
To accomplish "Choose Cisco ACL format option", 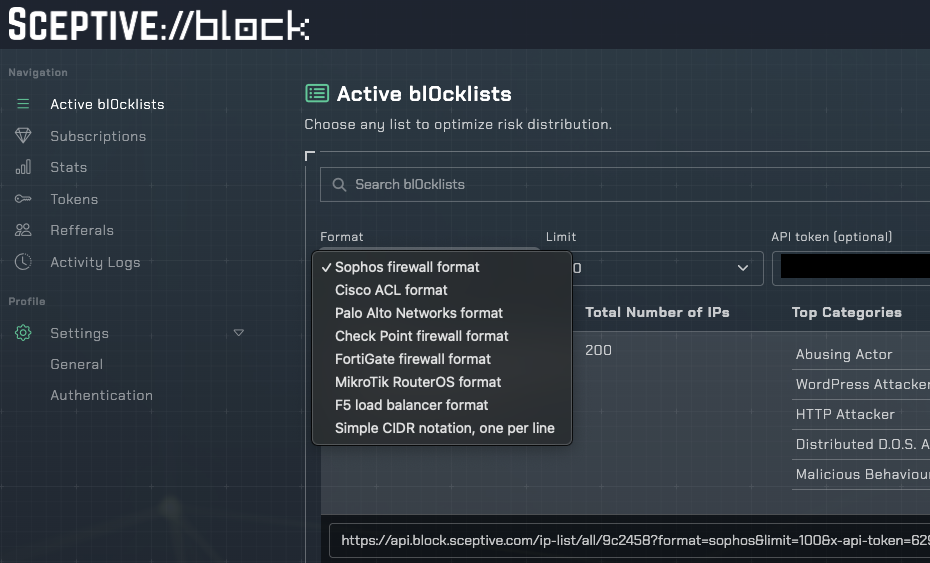I will click(391, 290).
